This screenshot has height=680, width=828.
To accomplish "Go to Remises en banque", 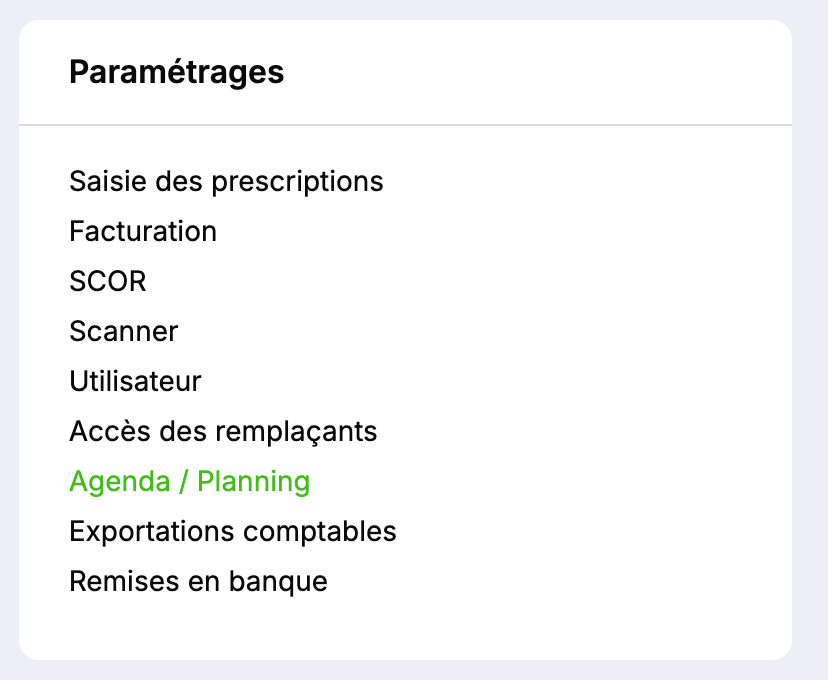I will [x=198, y=582].
